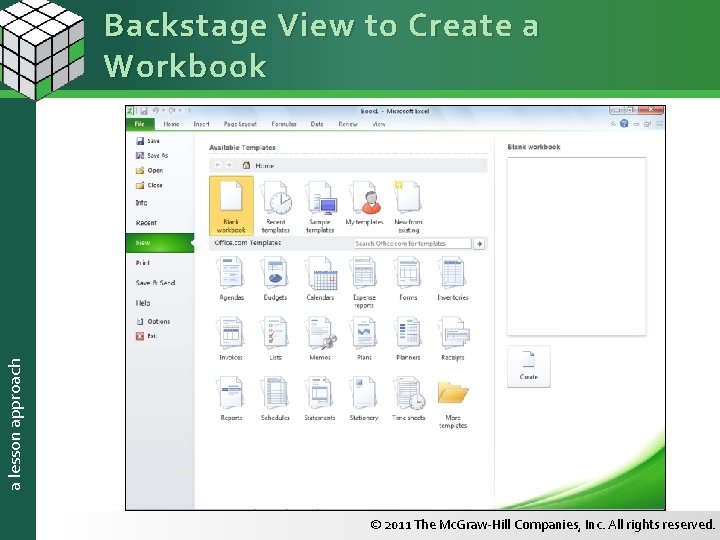
Task: Select Help in the Backstage sidebar
Action: 143,303
